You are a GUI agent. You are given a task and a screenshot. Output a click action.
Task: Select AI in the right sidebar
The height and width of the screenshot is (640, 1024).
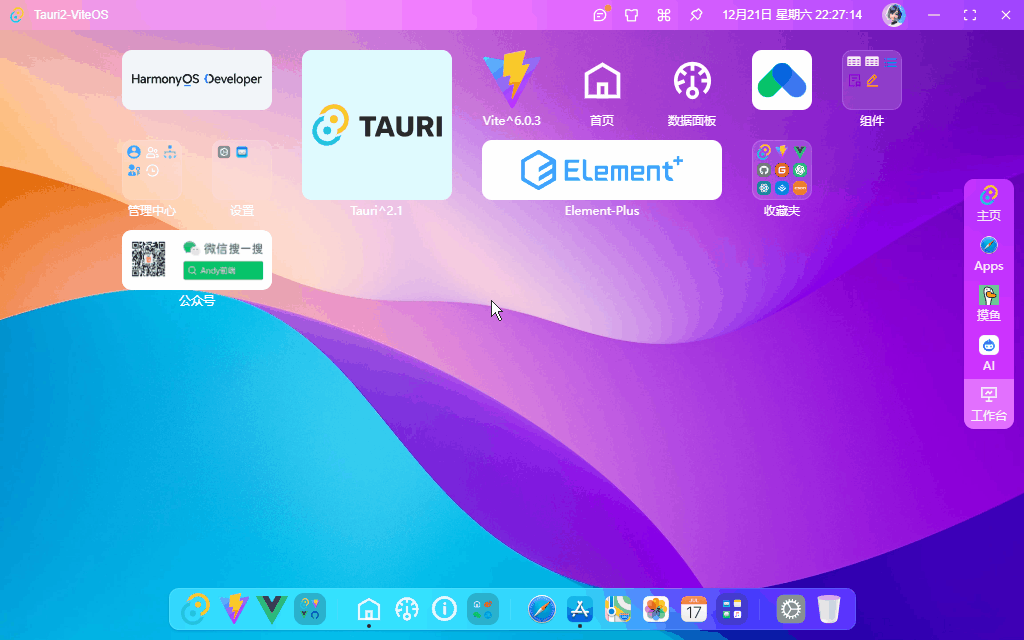(988, 353)
